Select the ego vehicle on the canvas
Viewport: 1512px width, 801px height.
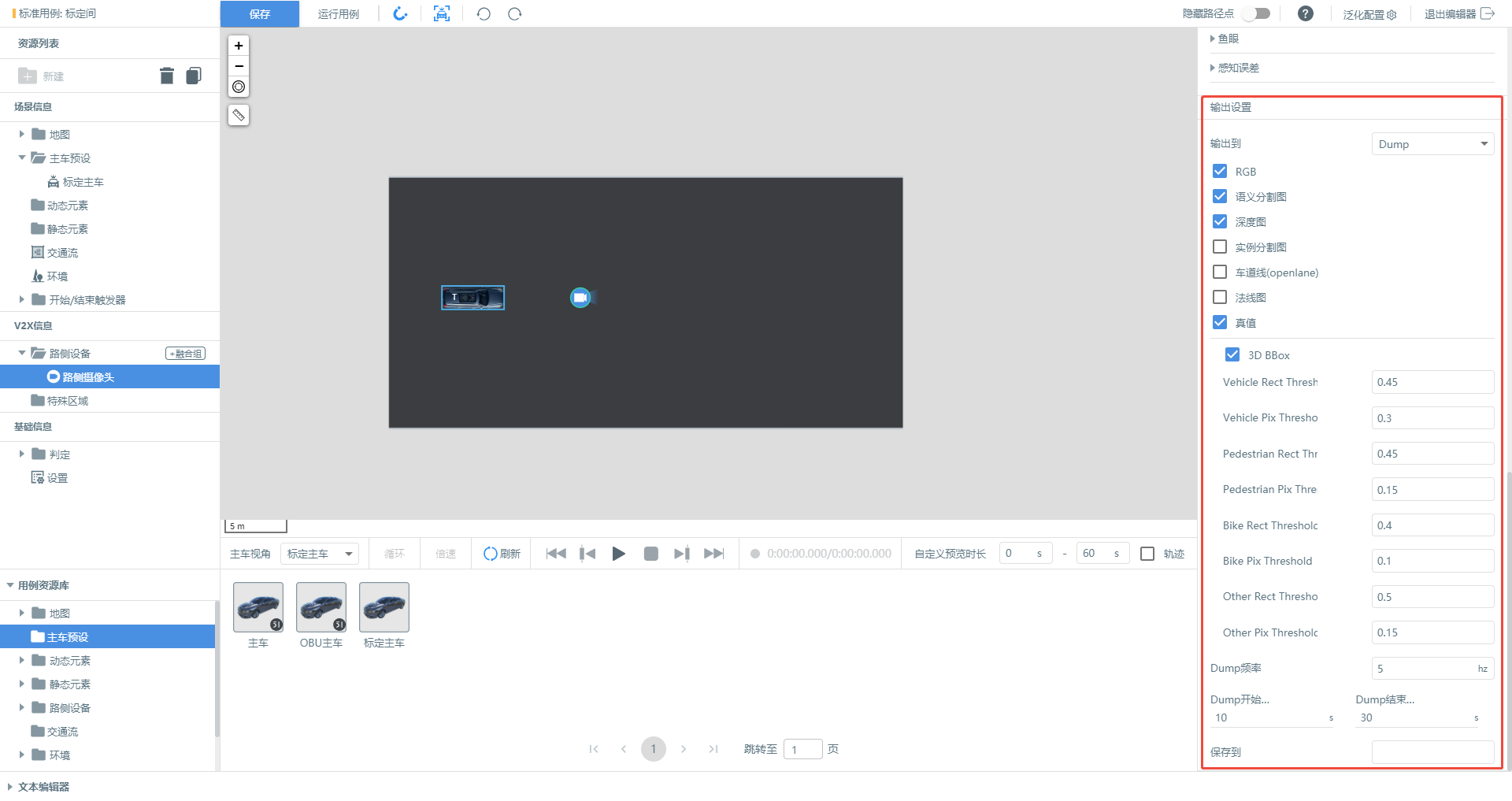tap(472, 298)
